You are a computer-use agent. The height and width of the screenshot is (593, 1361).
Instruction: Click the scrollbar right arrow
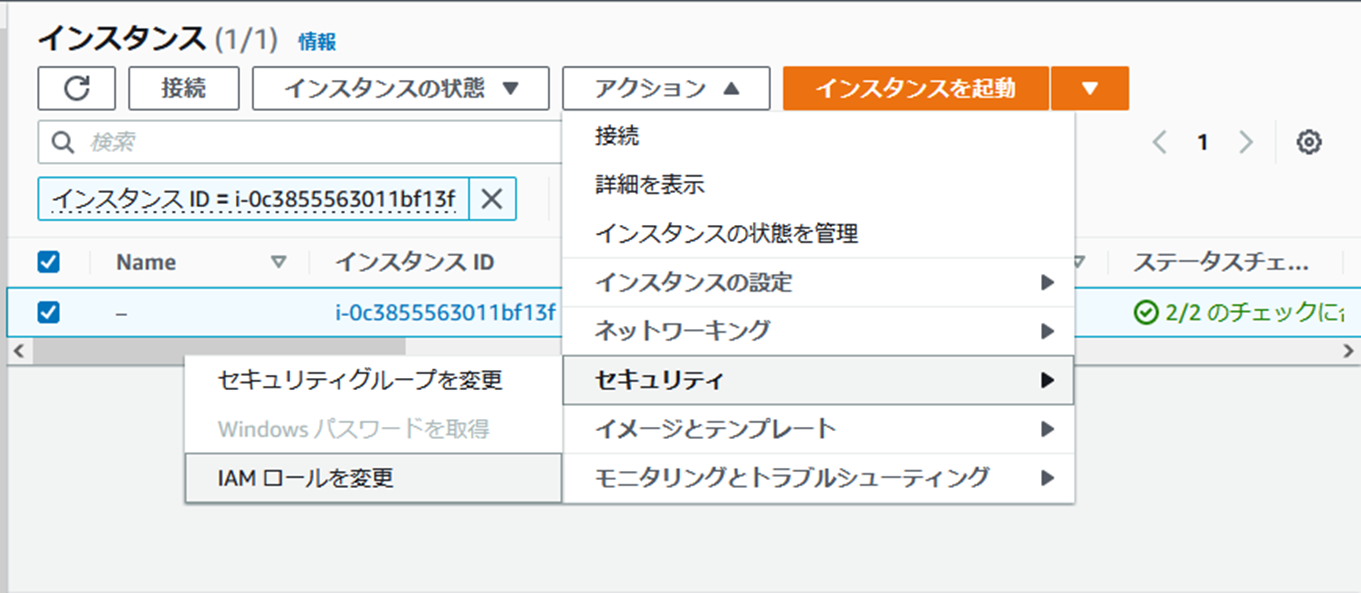pyautogui.click(x=1348, y=351)
